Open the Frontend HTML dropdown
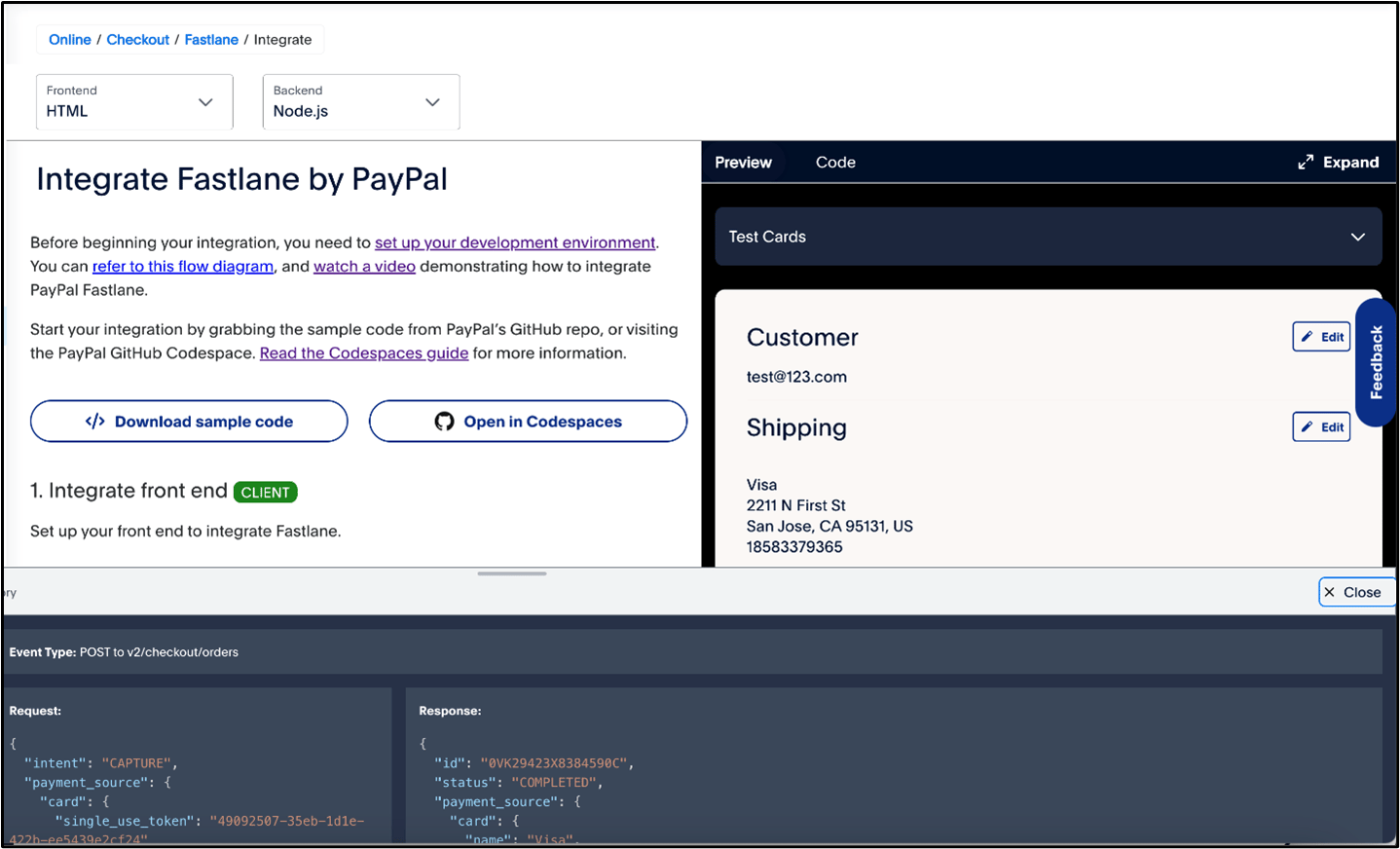This screenshot has height=849, width=1400. tap(134, 102)
